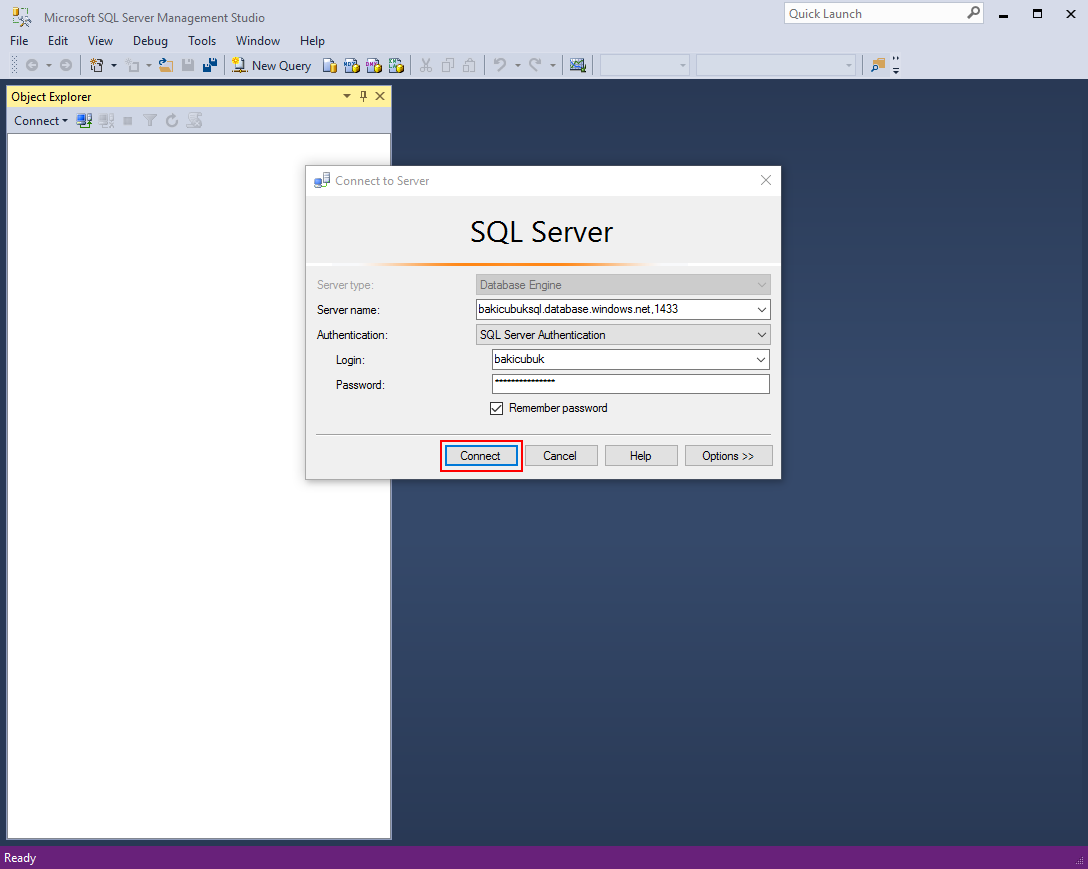Click the Analysis Services MDX Query icon
1088x869 pixels.
point(352,65)
